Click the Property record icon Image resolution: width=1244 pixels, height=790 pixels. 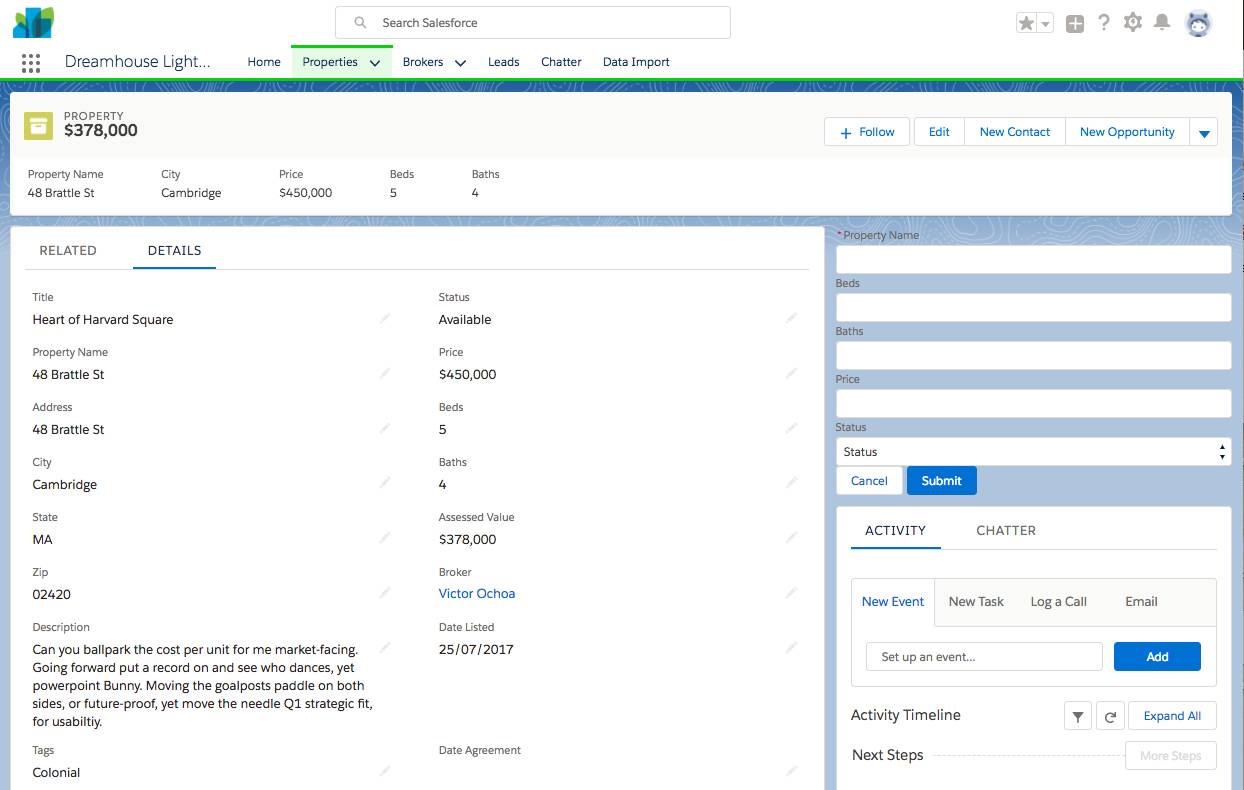pyautogui.click(x=38, y=125)
